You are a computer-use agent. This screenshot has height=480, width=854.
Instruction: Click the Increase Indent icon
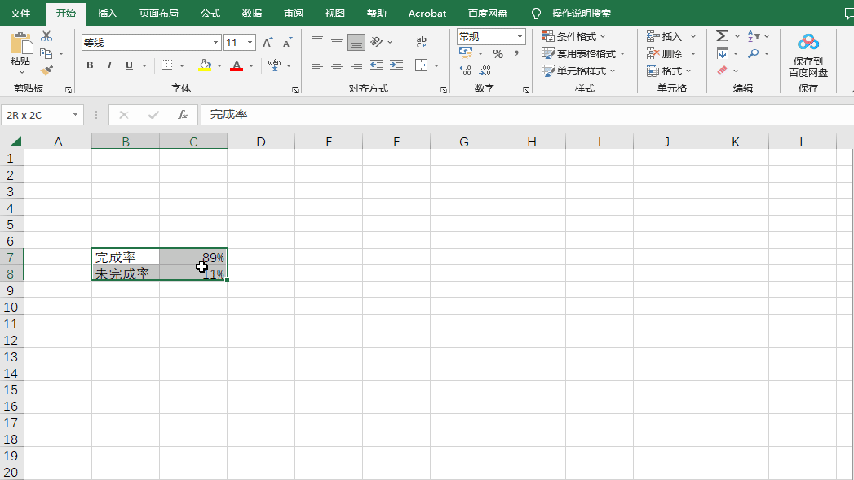click(x=398, y=66)
